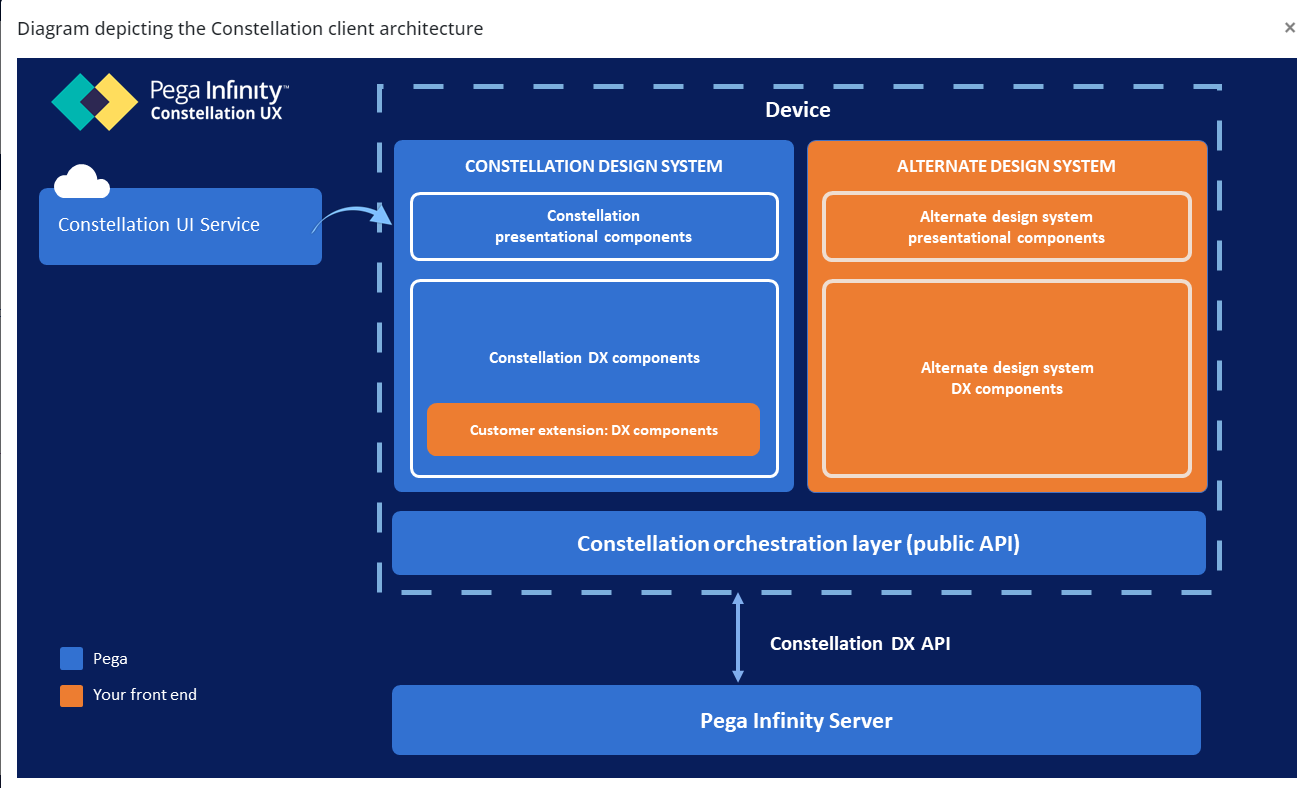Click the orange Your front end swatch
The height and width of the screenshot is (788, 1311).
point(71,695)
